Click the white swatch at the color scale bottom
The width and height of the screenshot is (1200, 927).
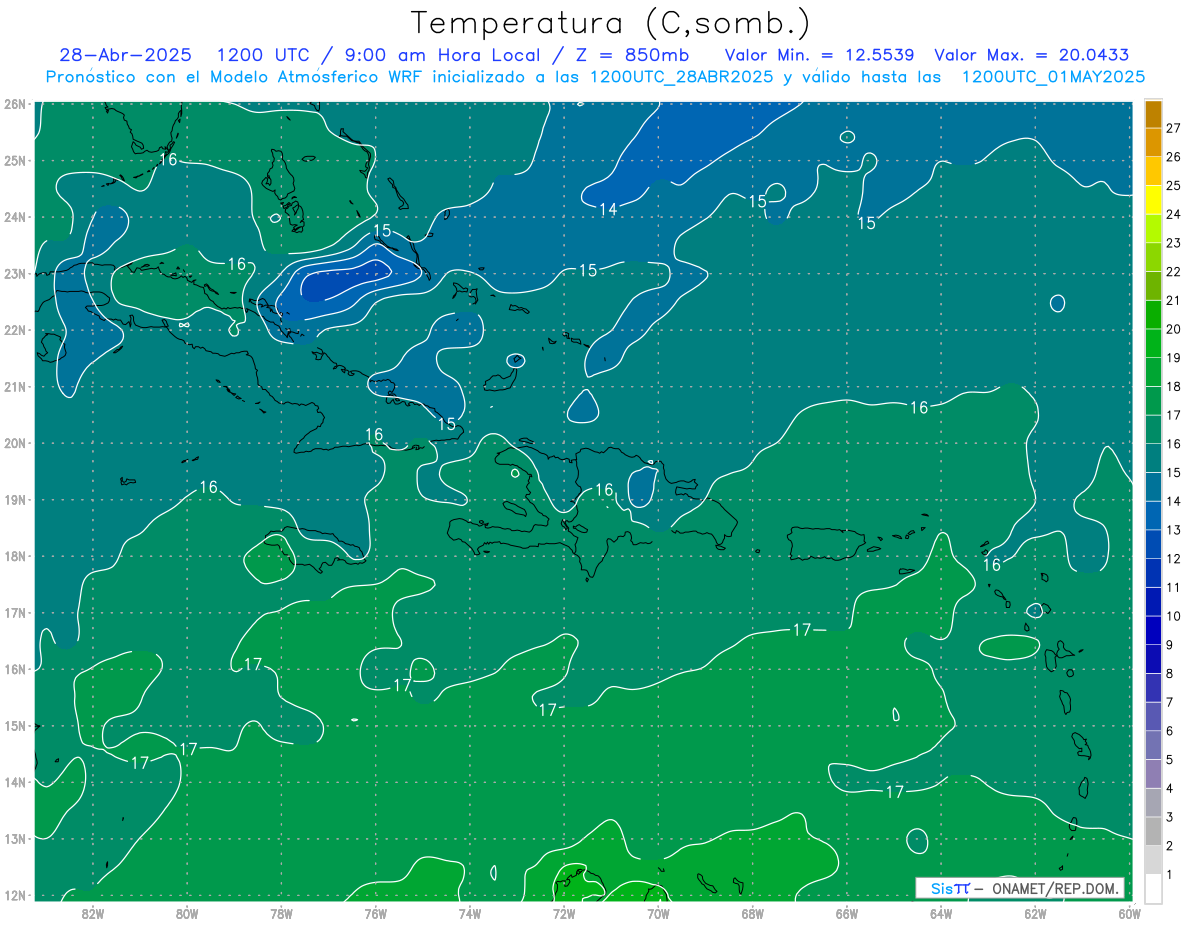coord(1153,888)
